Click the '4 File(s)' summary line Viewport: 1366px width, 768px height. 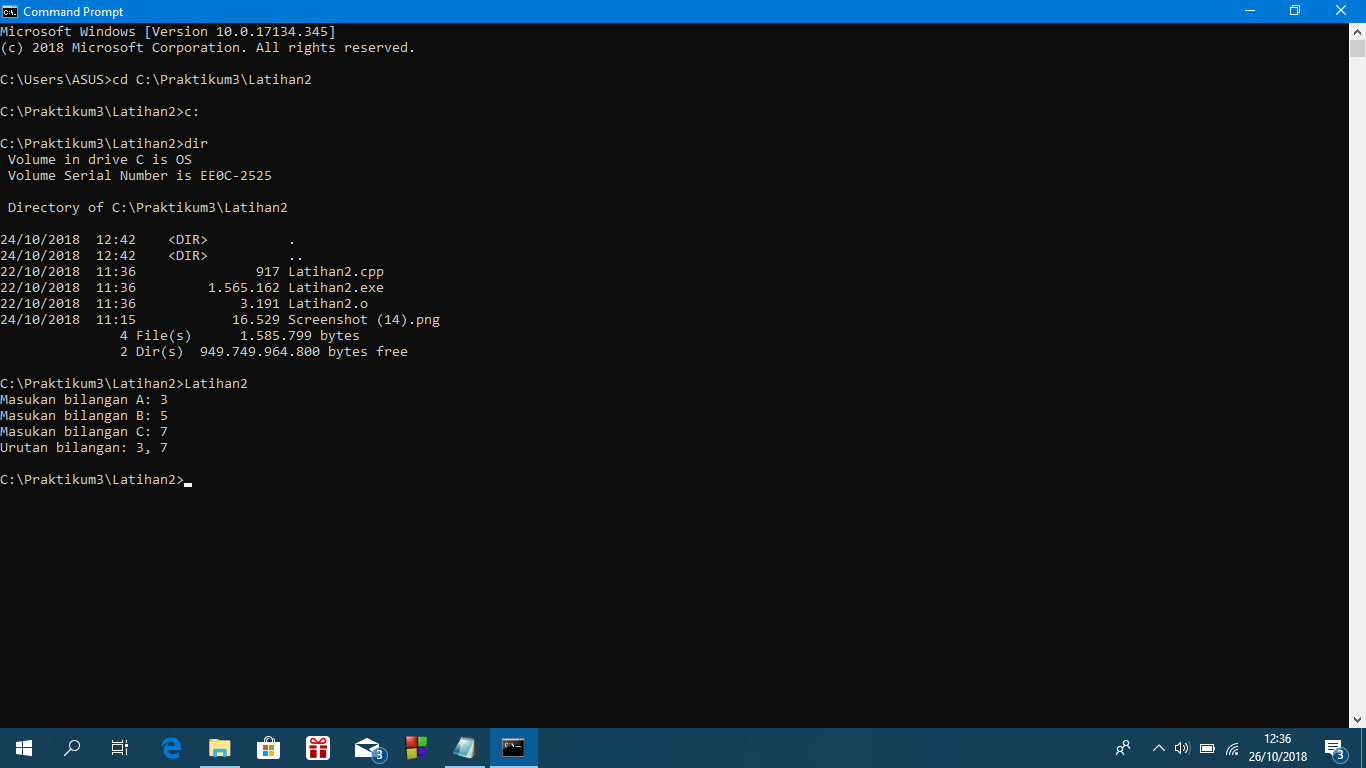240,336
